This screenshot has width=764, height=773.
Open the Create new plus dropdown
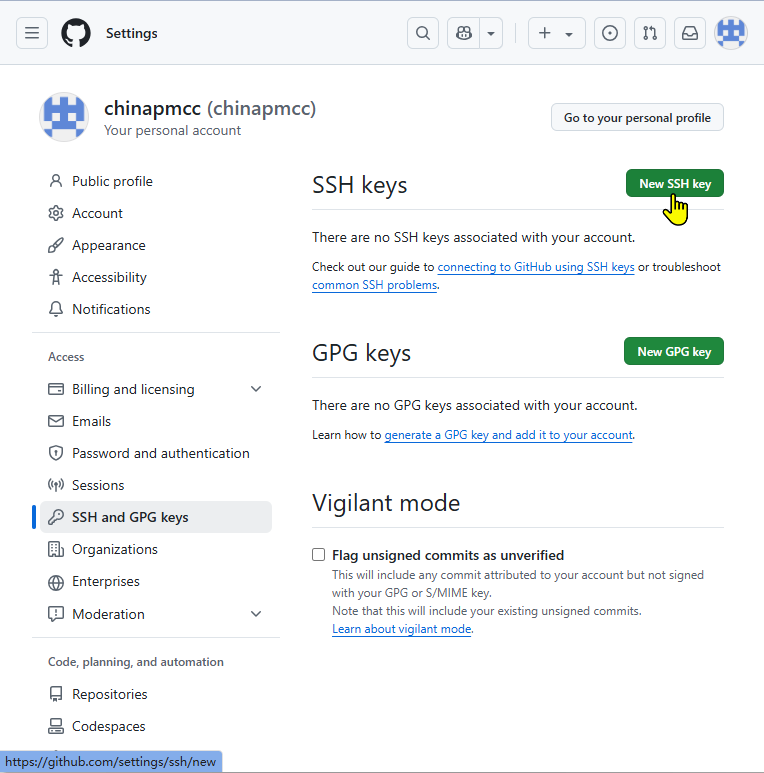(x=556, y=33)
